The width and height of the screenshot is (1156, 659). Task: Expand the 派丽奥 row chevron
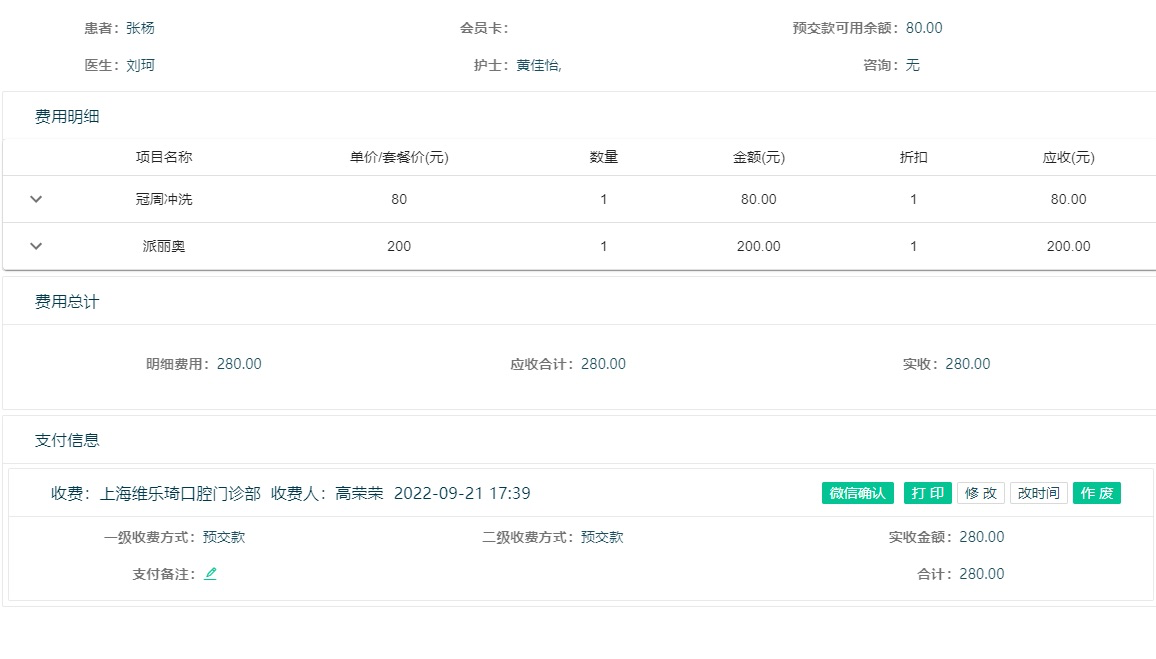tap(36, 246)
